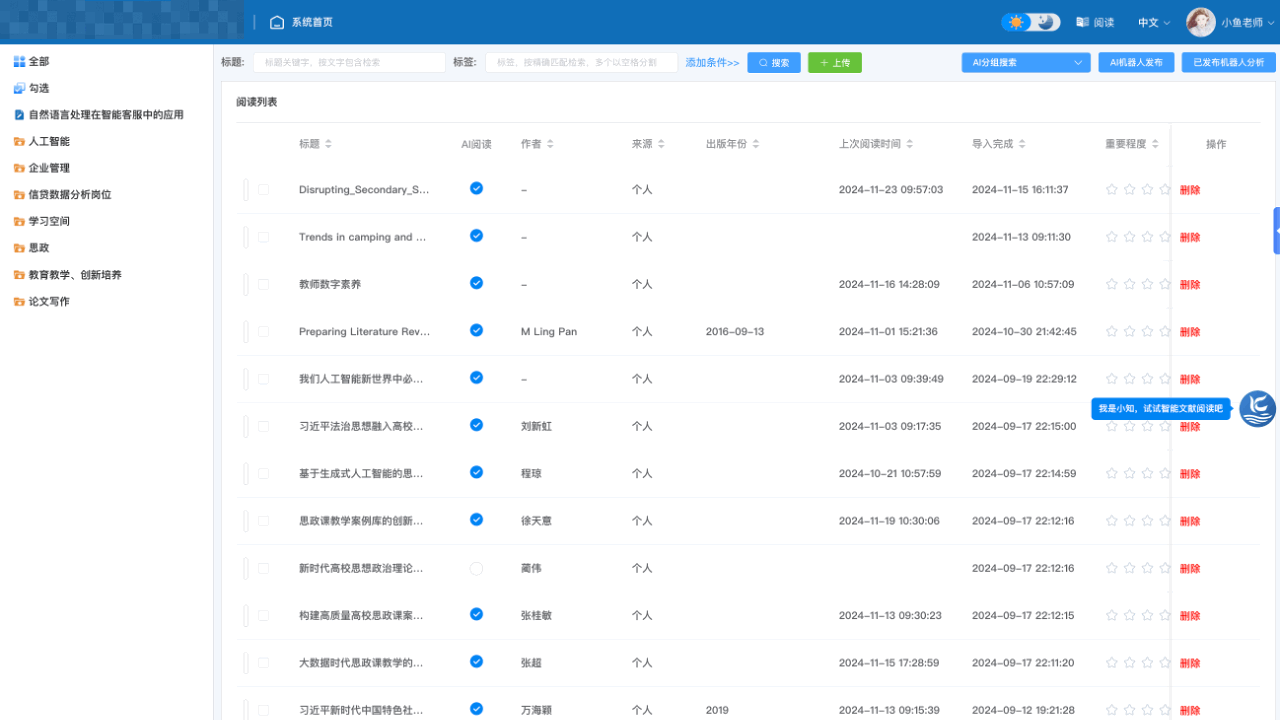Click the 小鱼老师 user avatar
The width and height of the screenshot is (1280, 720).
pyautogui.click(x=1200, y=22)
